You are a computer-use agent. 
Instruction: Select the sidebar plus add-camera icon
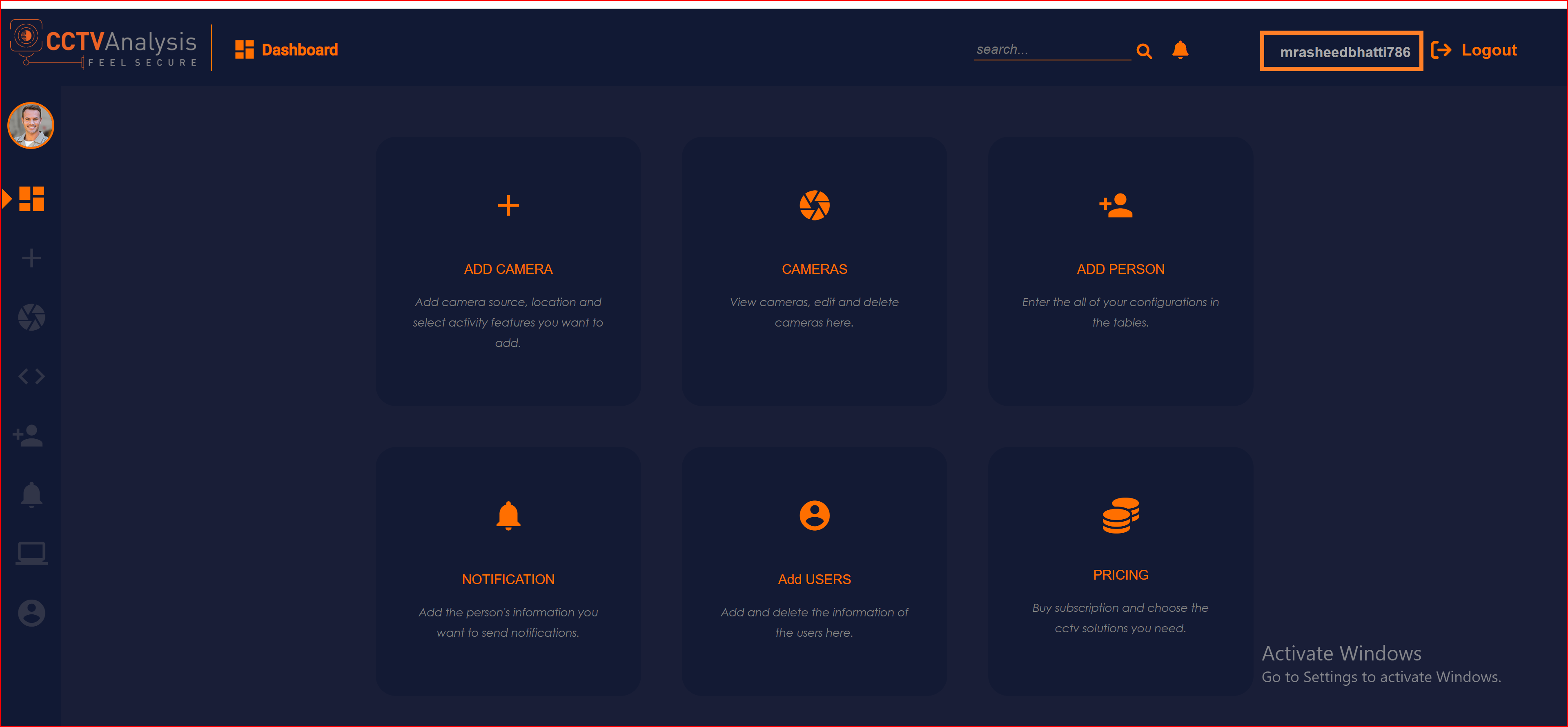[32, 258]
